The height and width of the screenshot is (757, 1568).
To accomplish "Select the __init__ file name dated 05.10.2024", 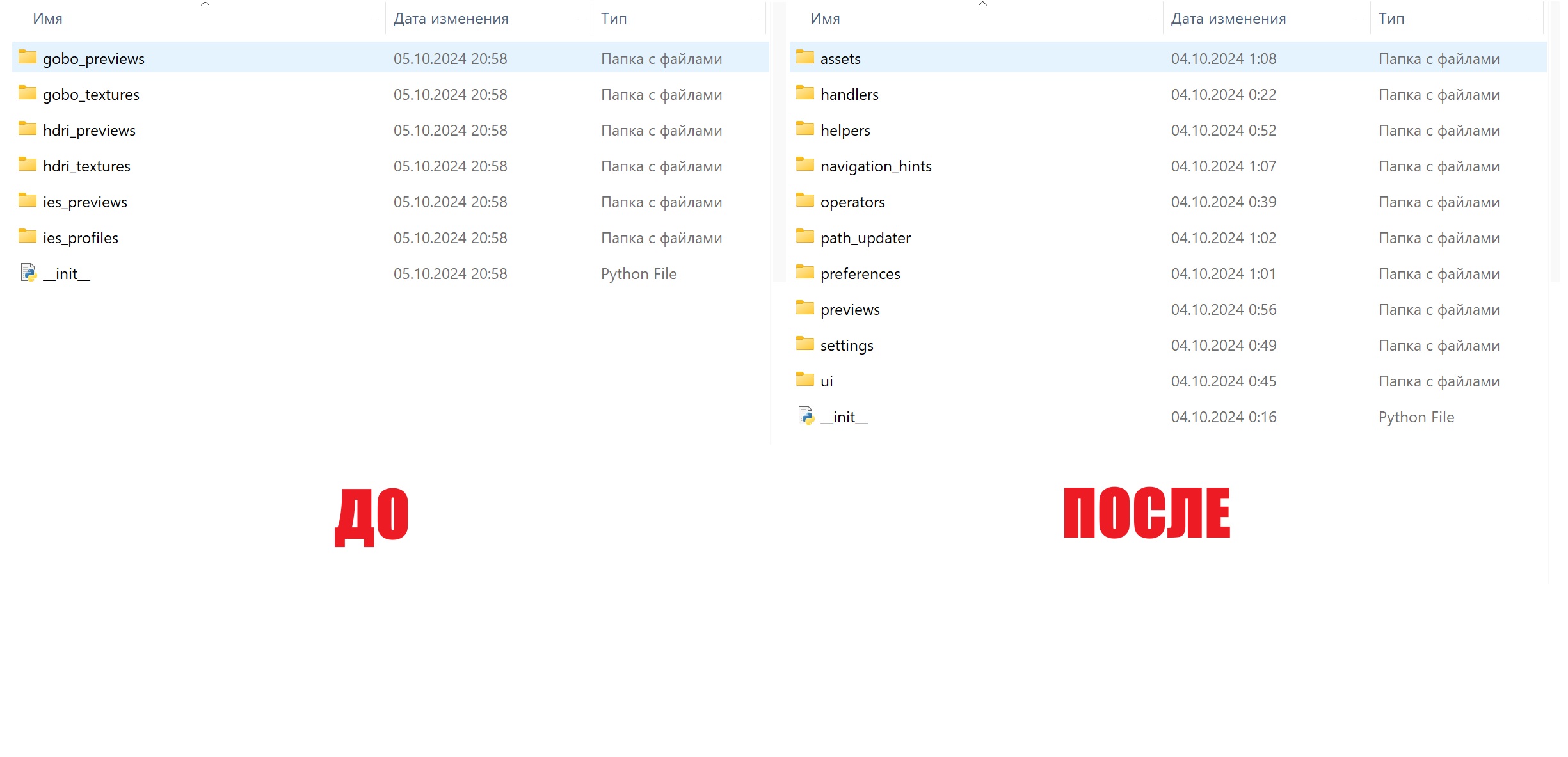I will coord(67,274).
